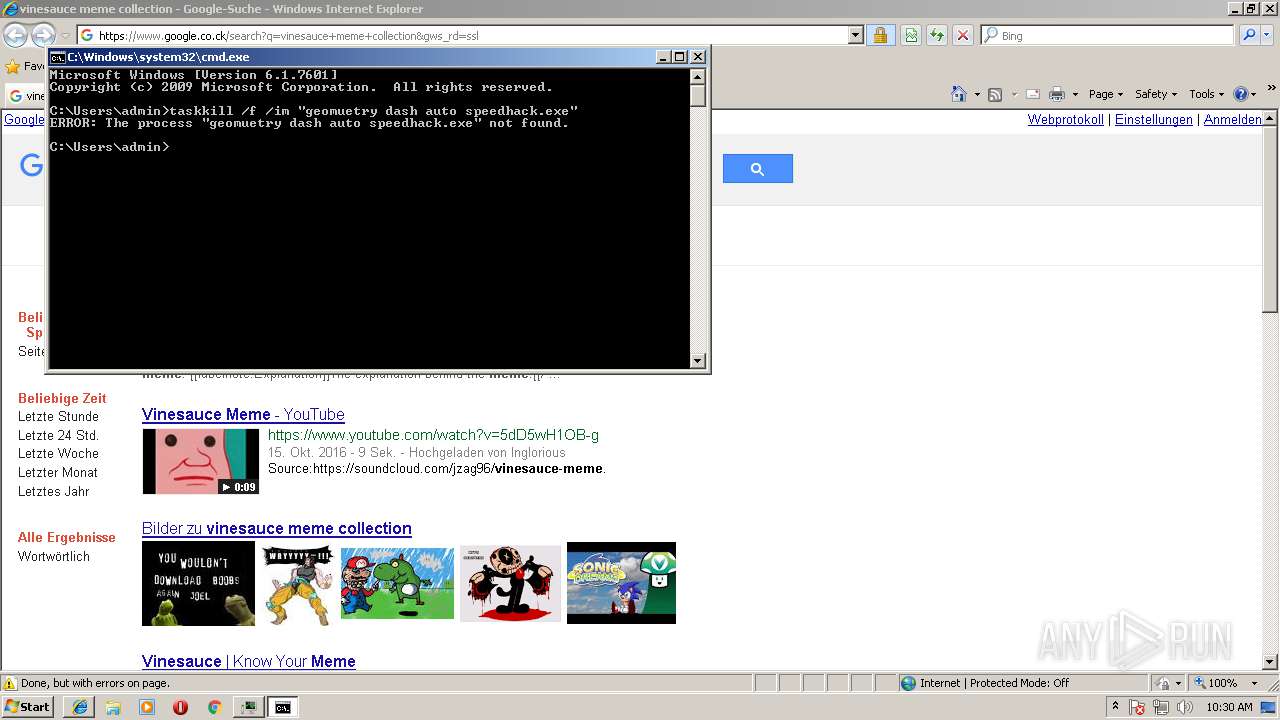Expand the Print options dropdown arrow
Viewport: 1280px width, 720px height.
[x=1075, y=94]
